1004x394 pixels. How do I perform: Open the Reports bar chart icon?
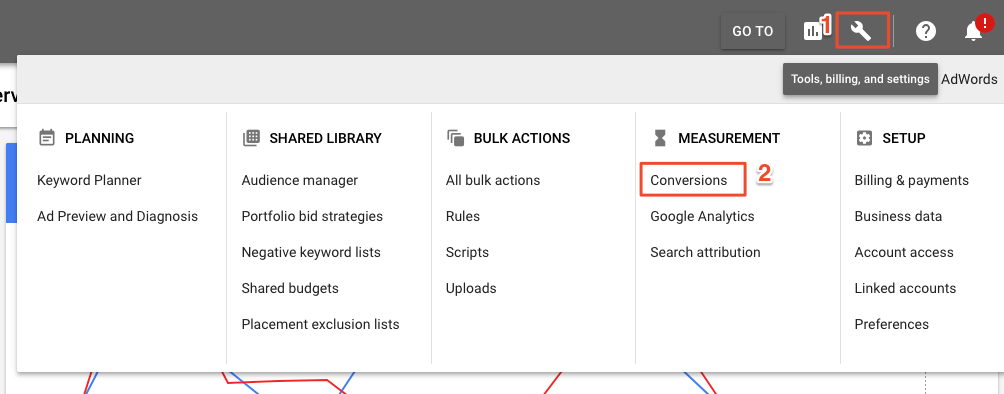(x=813, y=31)
